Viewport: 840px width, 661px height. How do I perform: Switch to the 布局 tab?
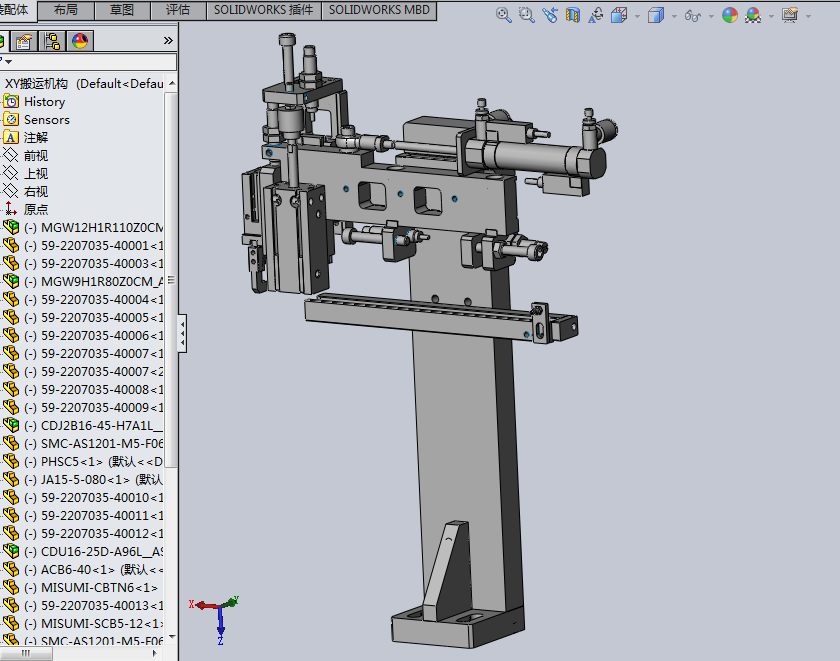[x=65, y=10]
